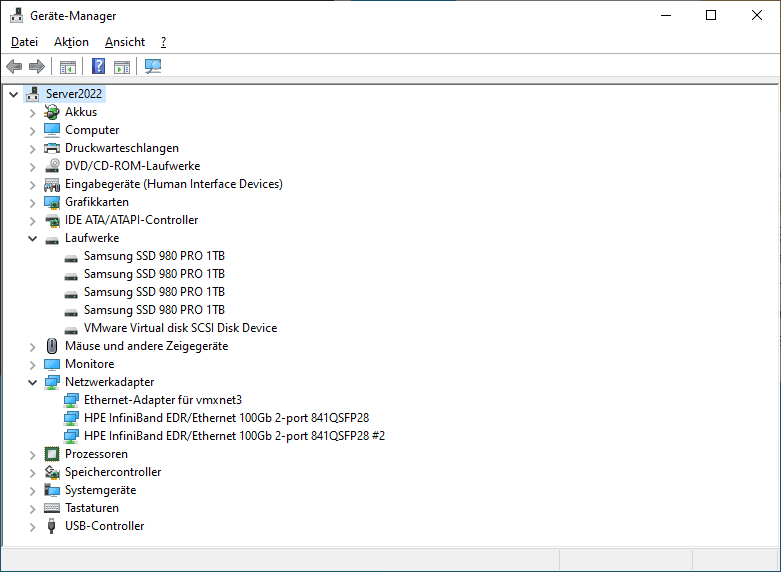Click the Akkus battery icon
This screenshot has width=781, height=572.
[52, 112]
